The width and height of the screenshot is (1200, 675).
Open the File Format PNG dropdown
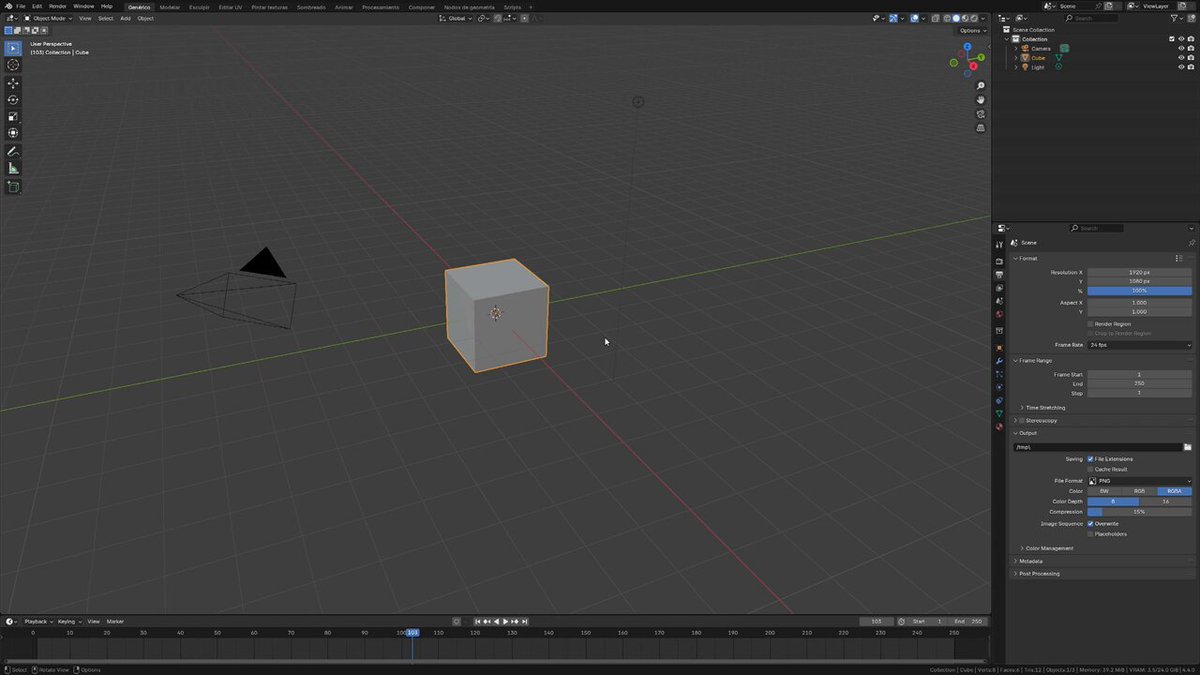coord(1140,481)
